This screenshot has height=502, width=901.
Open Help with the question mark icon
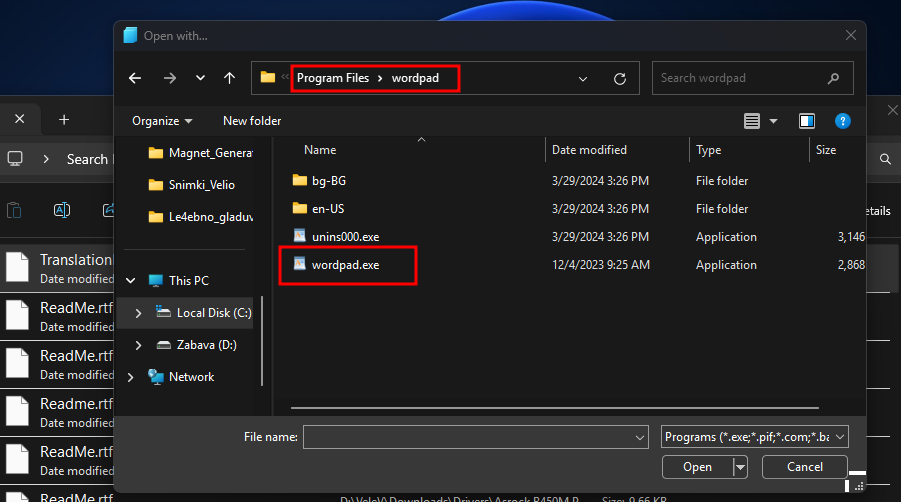(842, 121)
